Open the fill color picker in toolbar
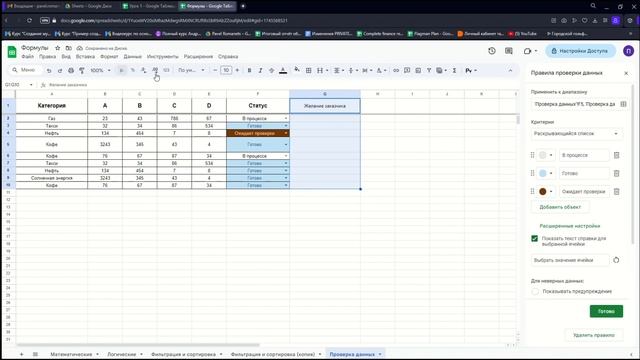Image resolution: width=640 pixels, height=360 pixels. (x=297, y=71)
